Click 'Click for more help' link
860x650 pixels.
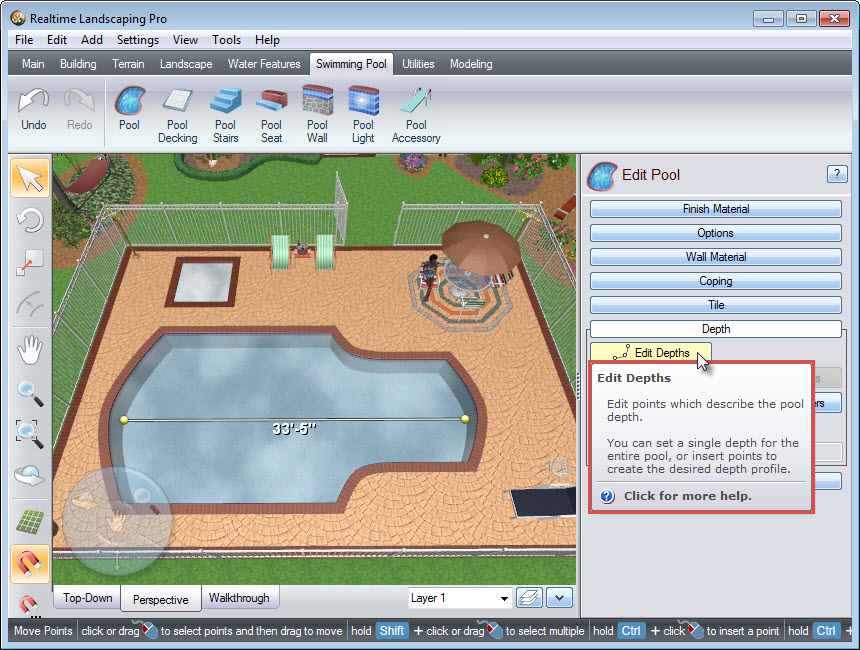coord(687,496)
